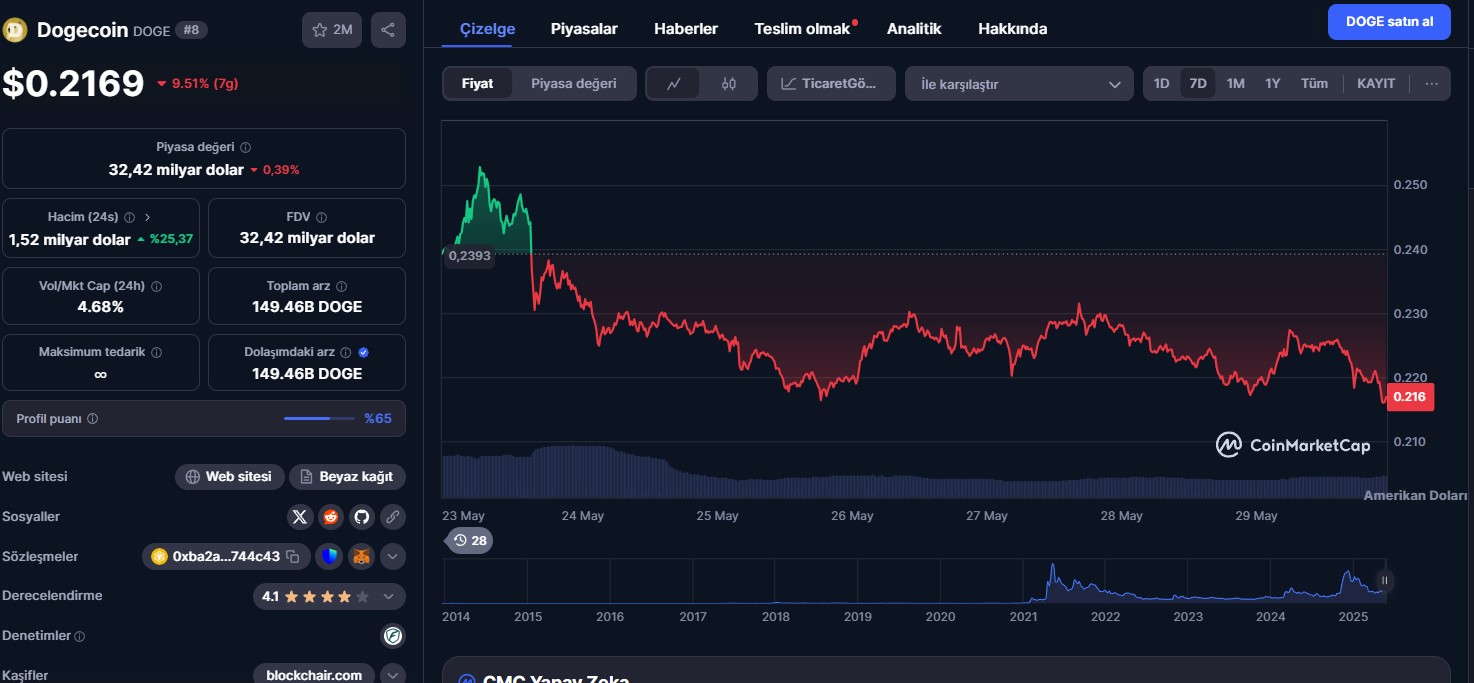Viewport: 1474px width, 683px height.
Task: Click the Profil puanı progress bar
Action: 319,418
